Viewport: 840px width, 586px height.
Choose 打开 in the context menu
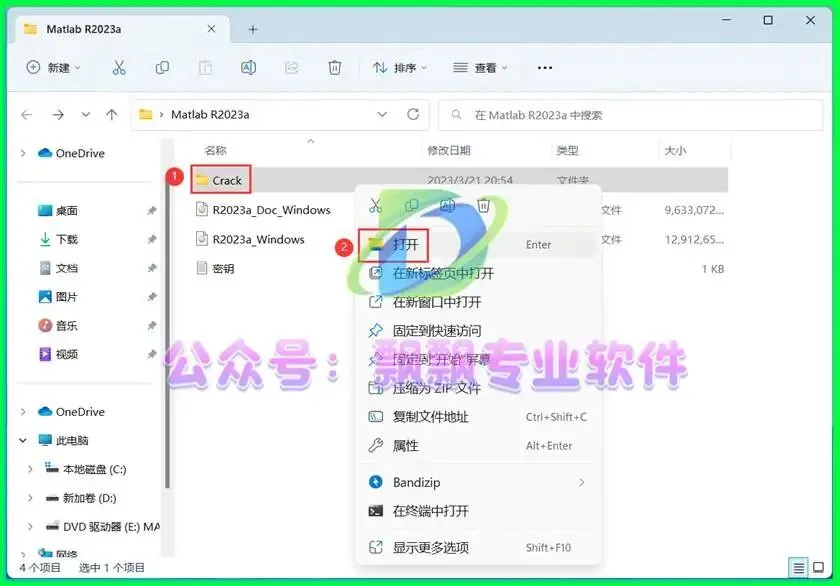tap(477, 245)
